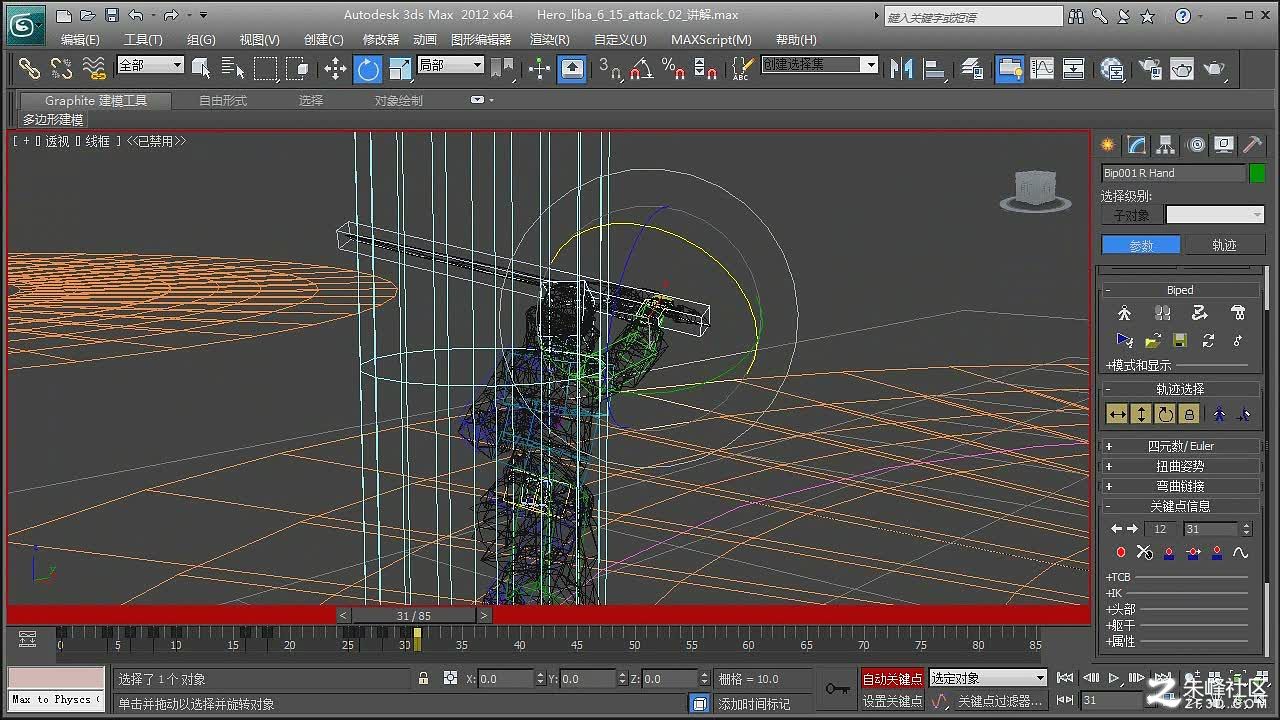The height and width of the screenshot is (720, 1280).
Task: Toggle Lock COM Keying padlock
Action: click(1189, 414)
